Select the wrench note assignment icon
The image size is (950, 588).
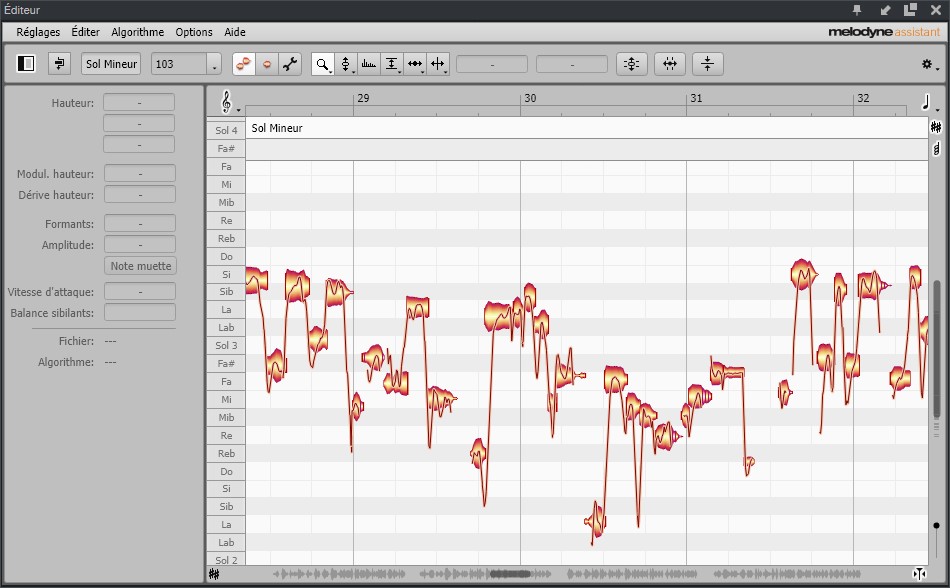(290, 64)
